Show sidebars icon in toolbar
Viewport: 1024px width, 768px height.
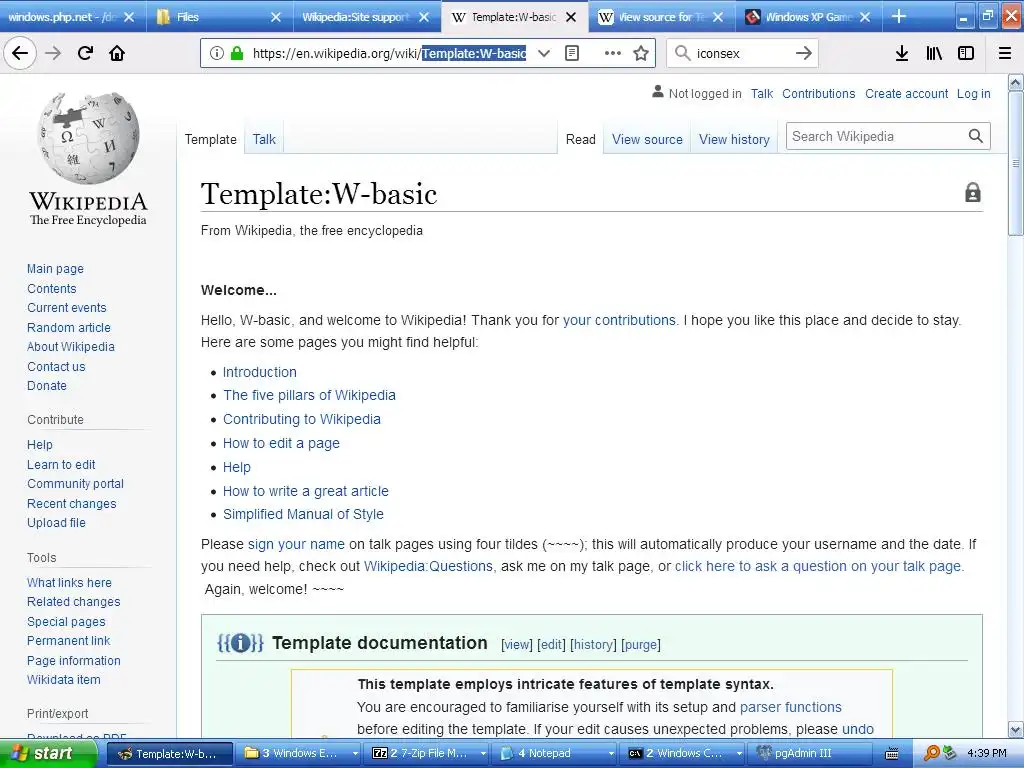click(966, 53)
